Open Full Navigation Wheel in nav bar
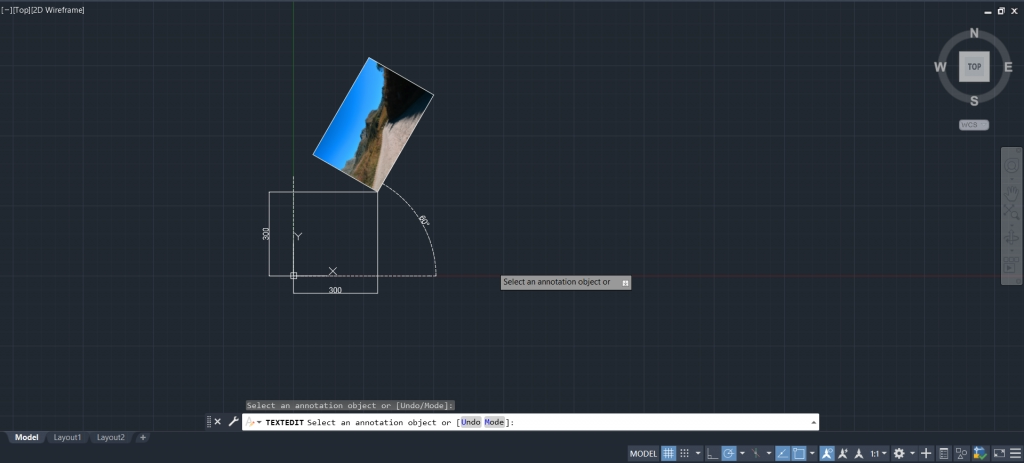This screenshot has height=463, width=1024. tap(1011, 166)
